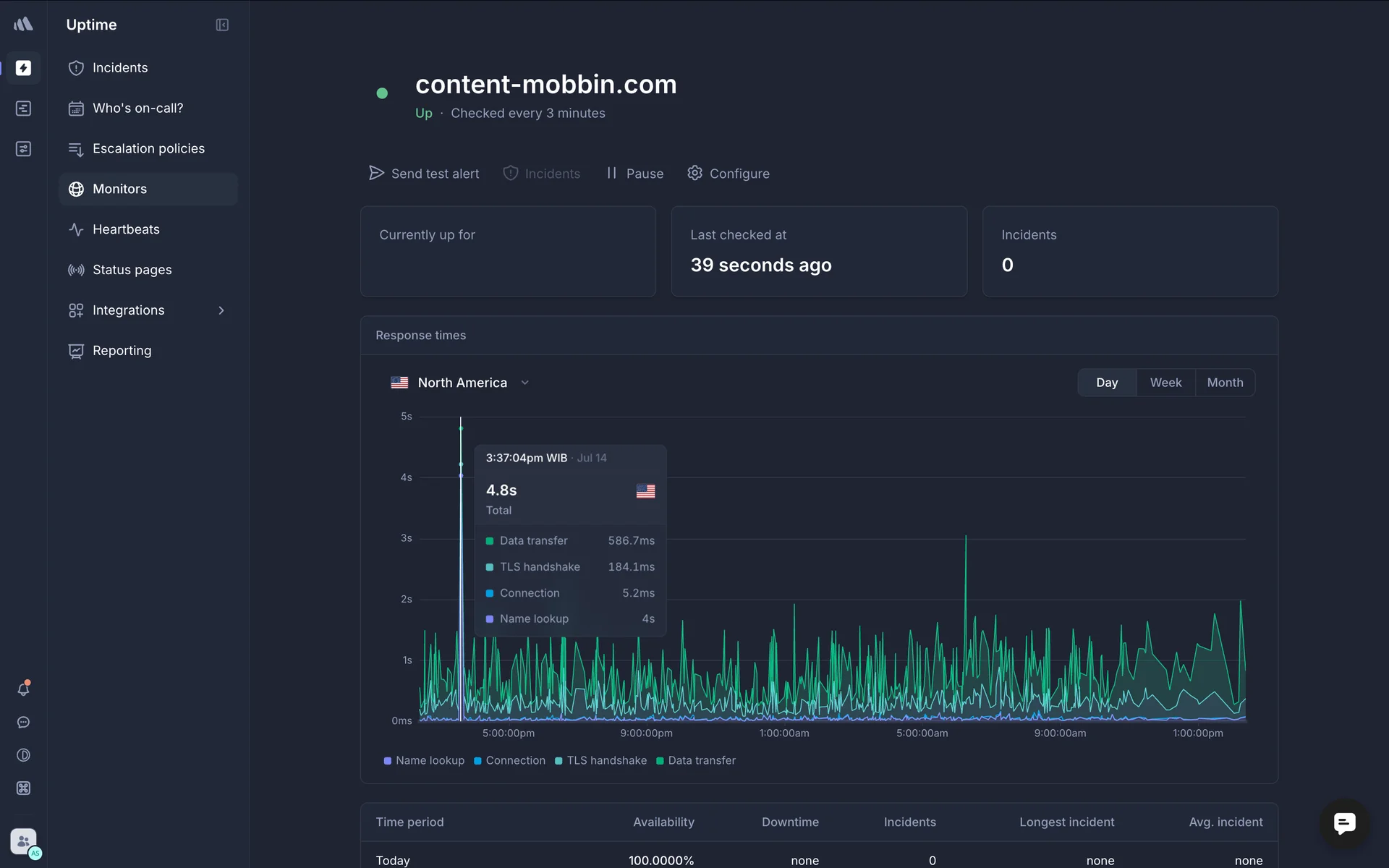Click the Better Stack logo

pos(23,25)
